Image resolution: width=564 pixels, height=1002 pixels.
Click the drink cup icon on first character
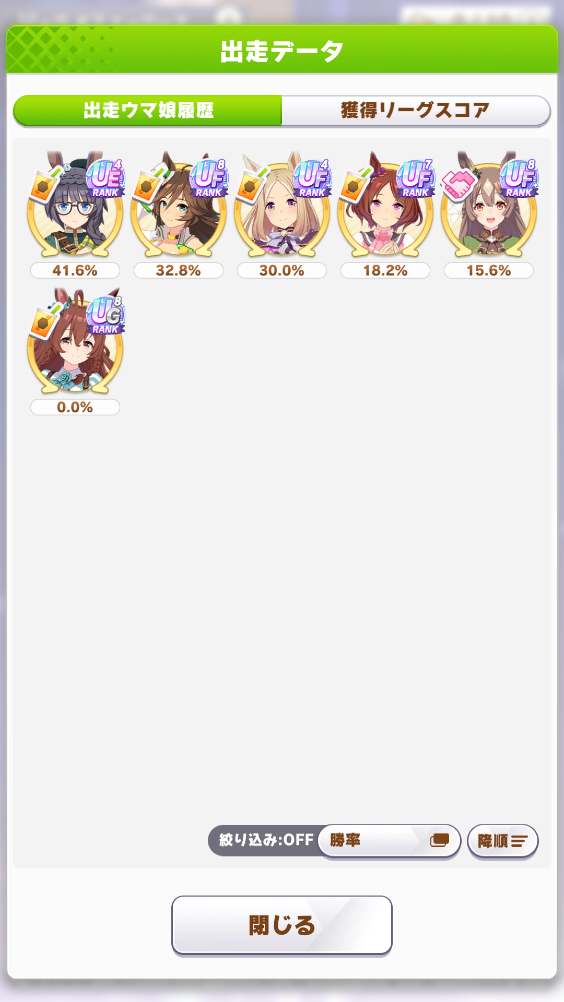[x=45, y=184]
